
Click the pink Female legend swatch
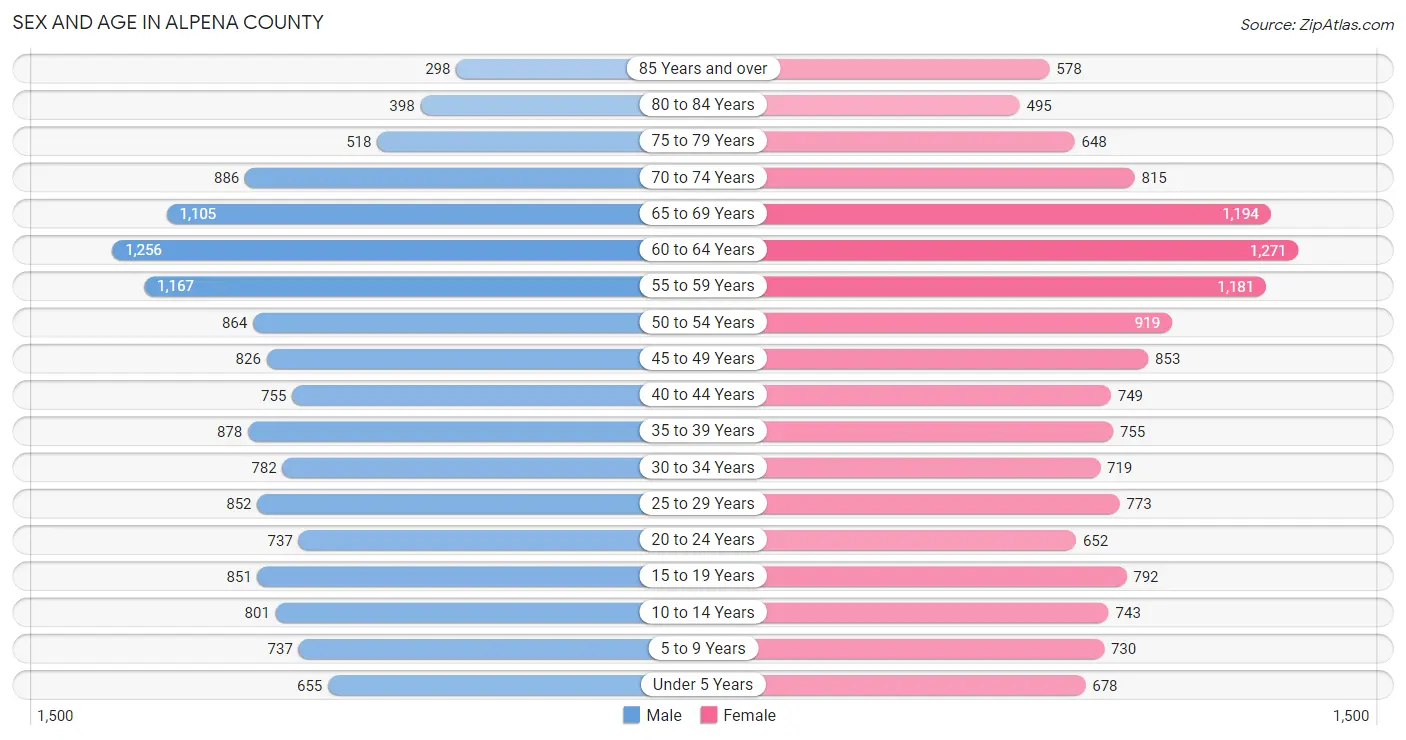pyautogui.click(x=709, y=715)
